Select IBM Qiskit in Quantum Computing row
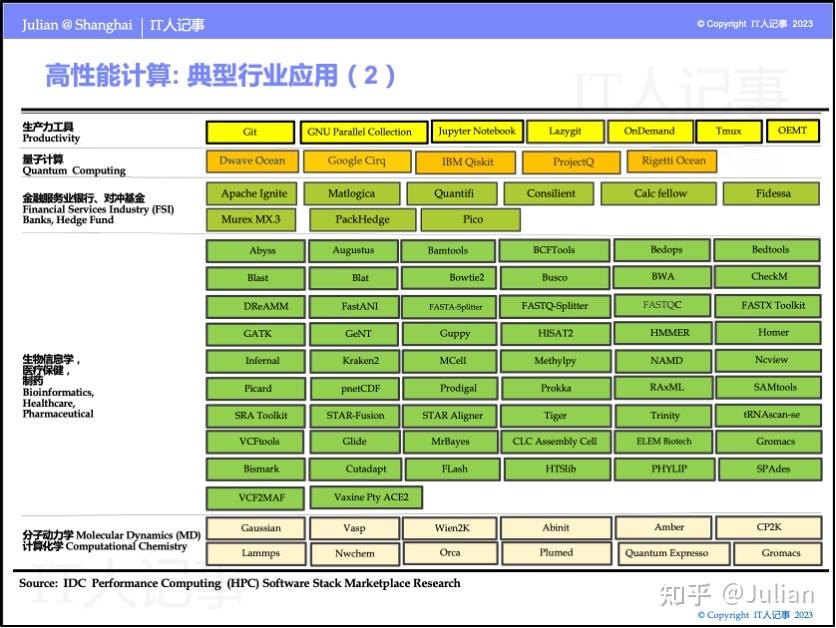The width and height of the screenshot is (836, 628). (x=466, y=162)
